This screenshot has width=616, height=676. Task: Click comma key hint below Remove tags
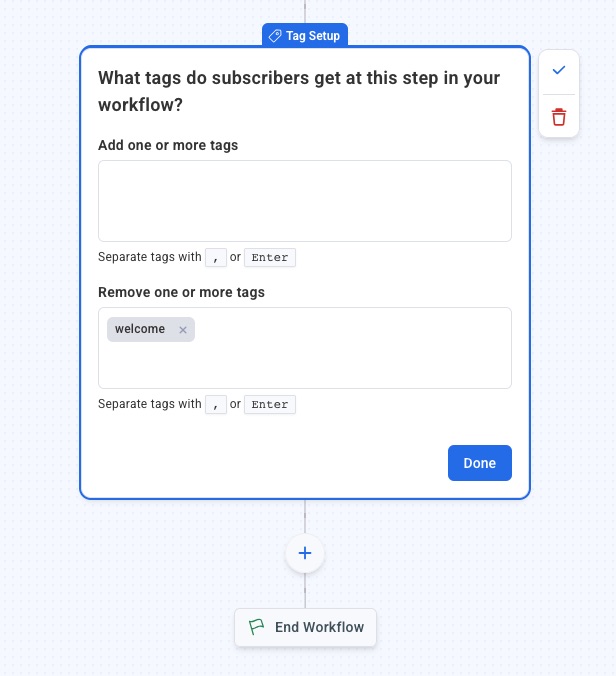[x=216, y=404]
